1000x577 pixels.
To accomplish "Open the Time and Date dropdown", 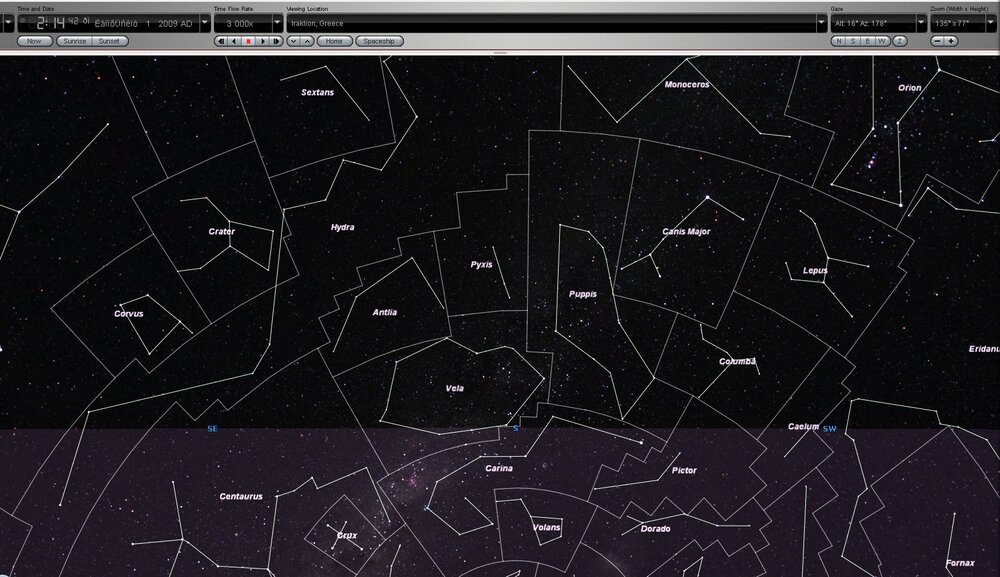I will pos(204,22).
